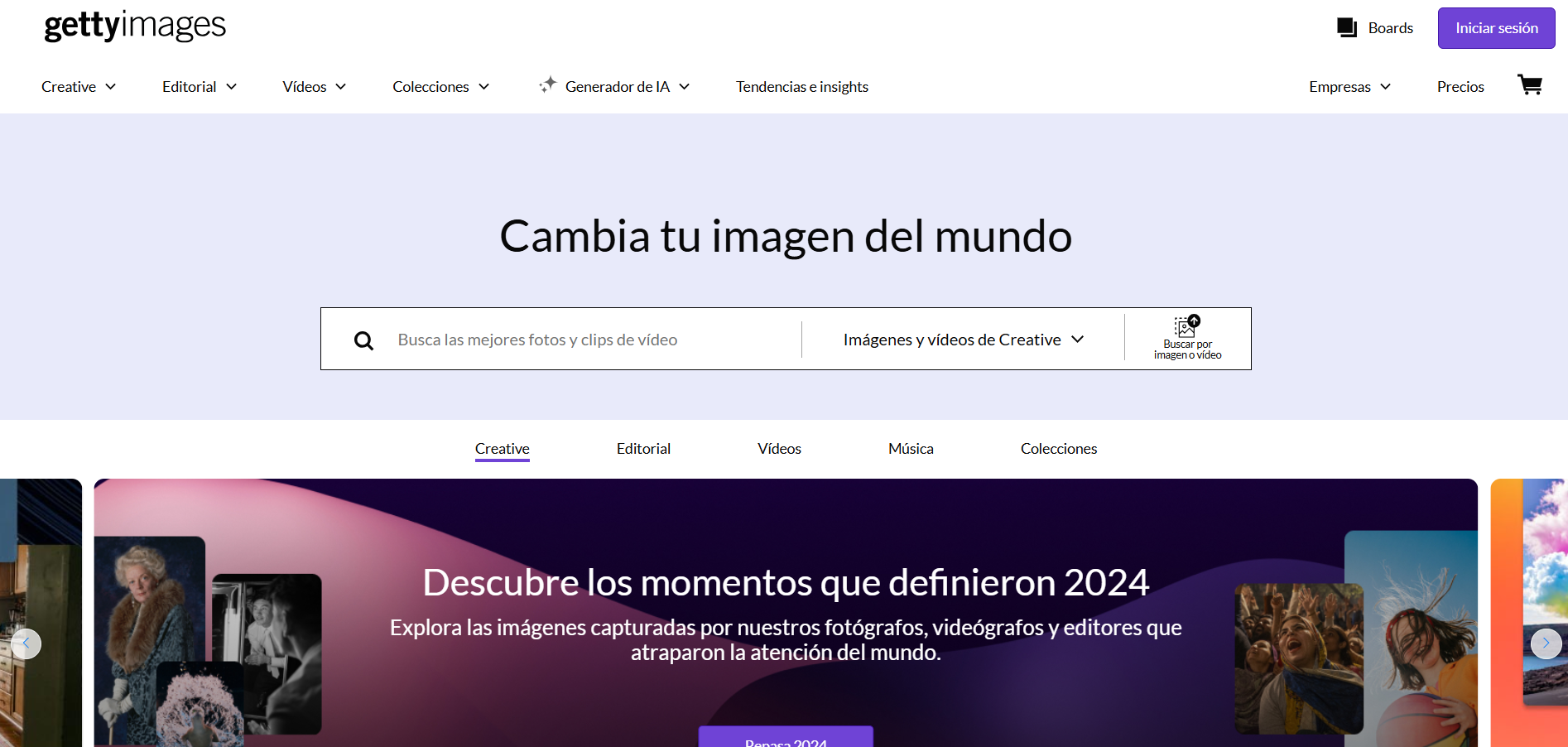Click the sparkle Generador de IA icon

tap(547, 85)
